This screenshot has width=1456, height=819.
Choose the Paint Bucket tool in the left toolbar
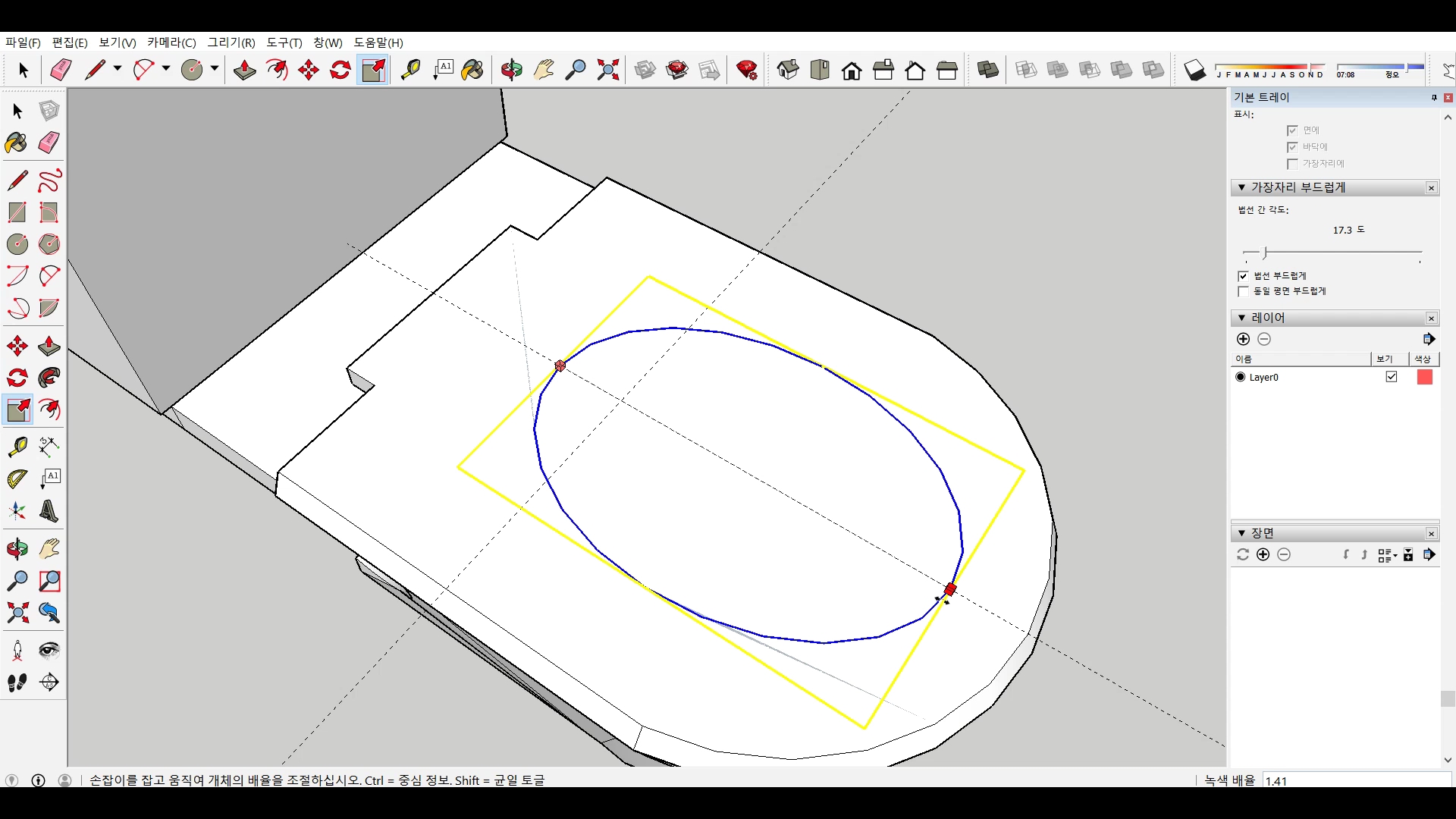(16, 143)
